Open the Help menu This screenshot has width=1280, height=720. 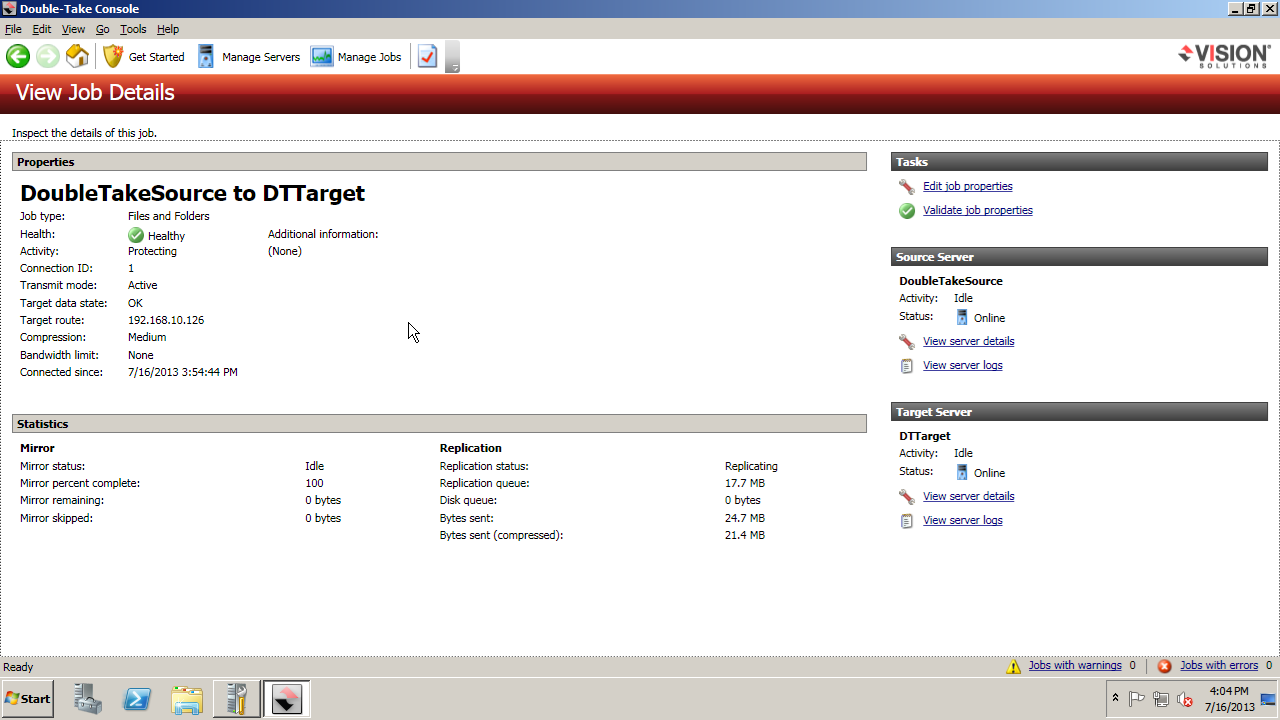(168, 29)
